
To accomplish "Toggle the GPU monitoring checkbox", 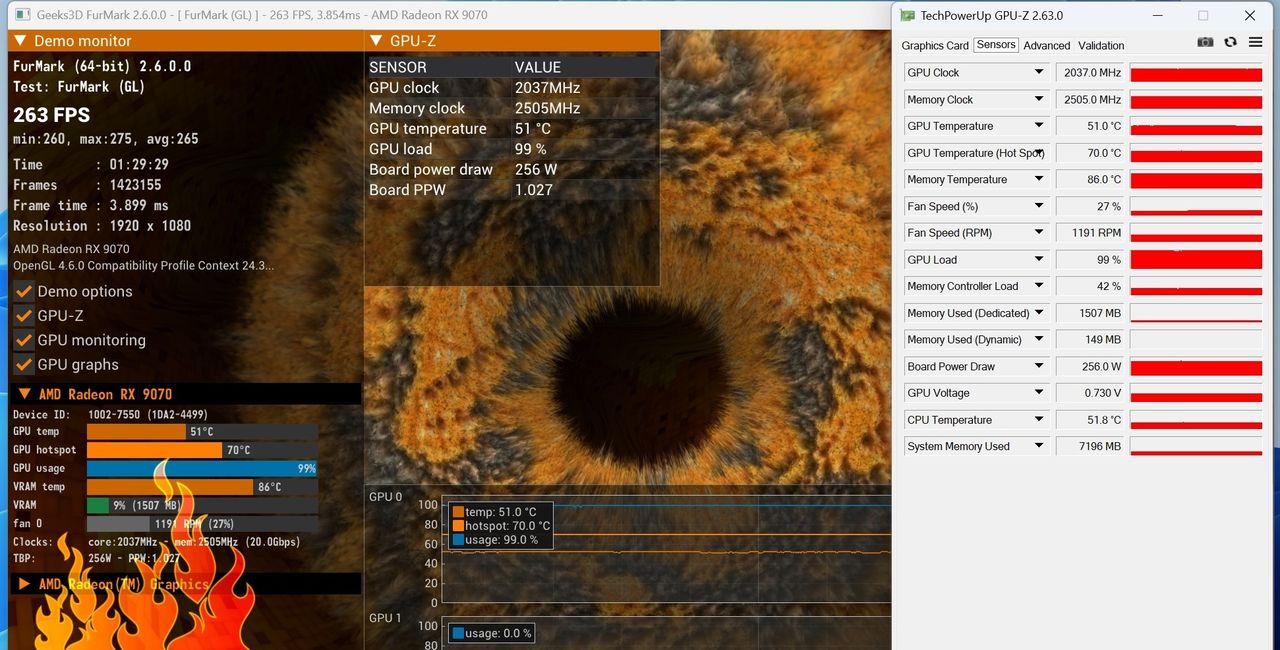I will [x=25, y=340].
